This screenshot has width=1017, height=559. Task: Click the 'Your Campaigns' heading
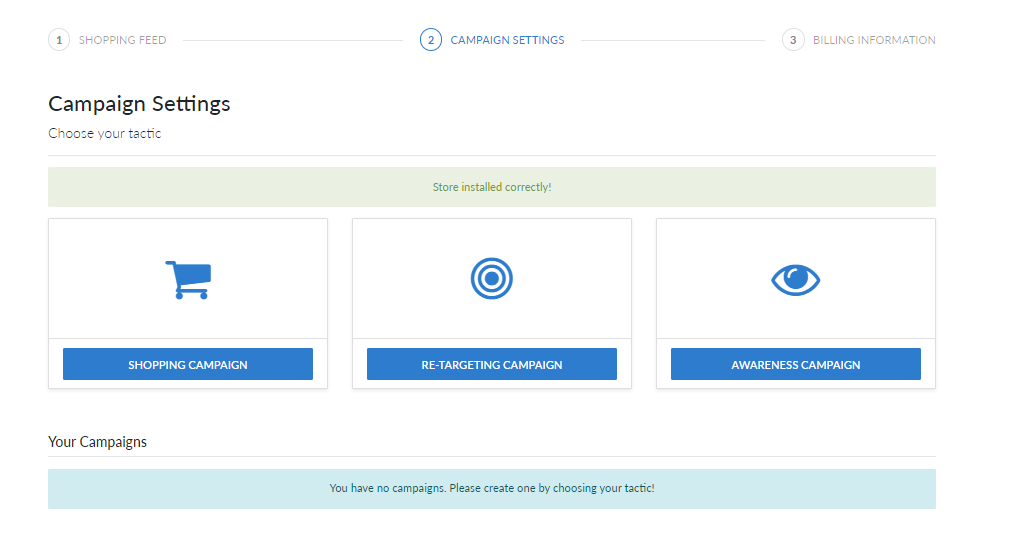tap(97, 442)
